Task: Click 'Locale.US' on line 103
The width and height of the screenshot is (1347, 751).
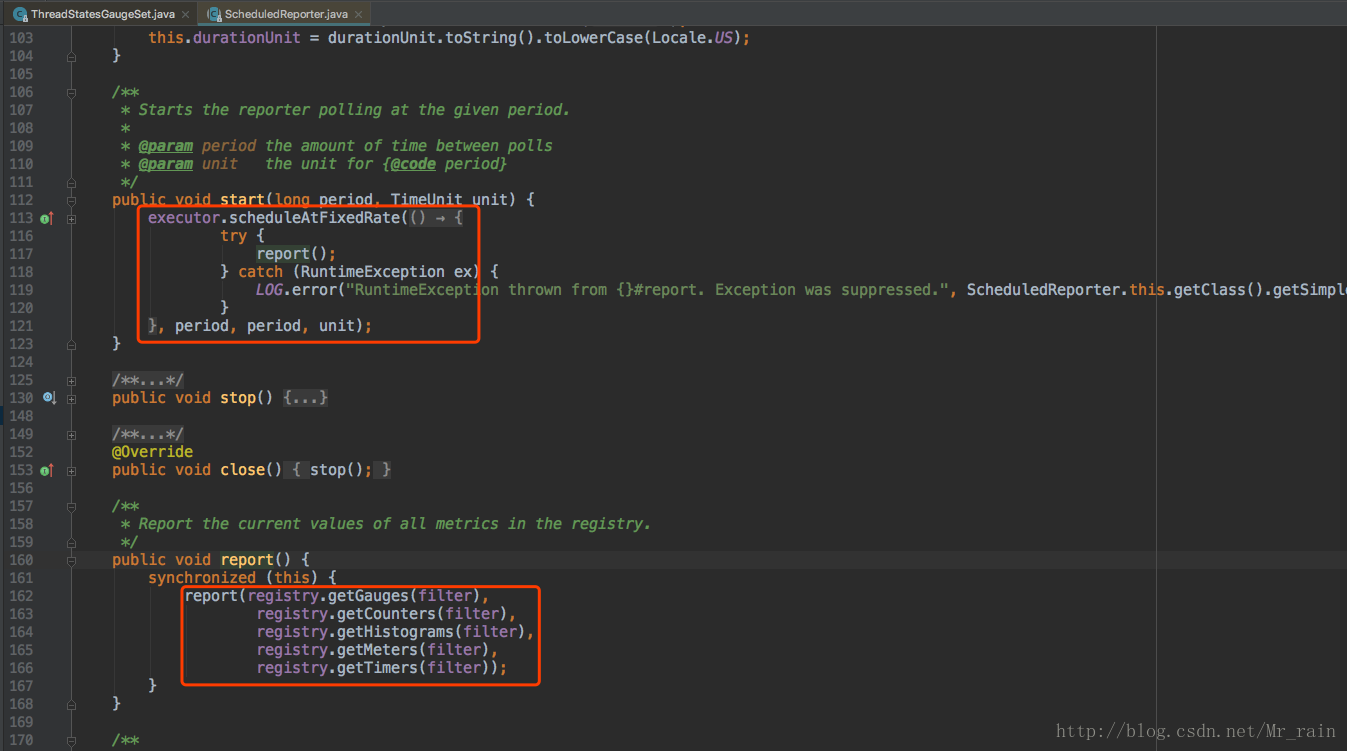Action: pos(693,38)
